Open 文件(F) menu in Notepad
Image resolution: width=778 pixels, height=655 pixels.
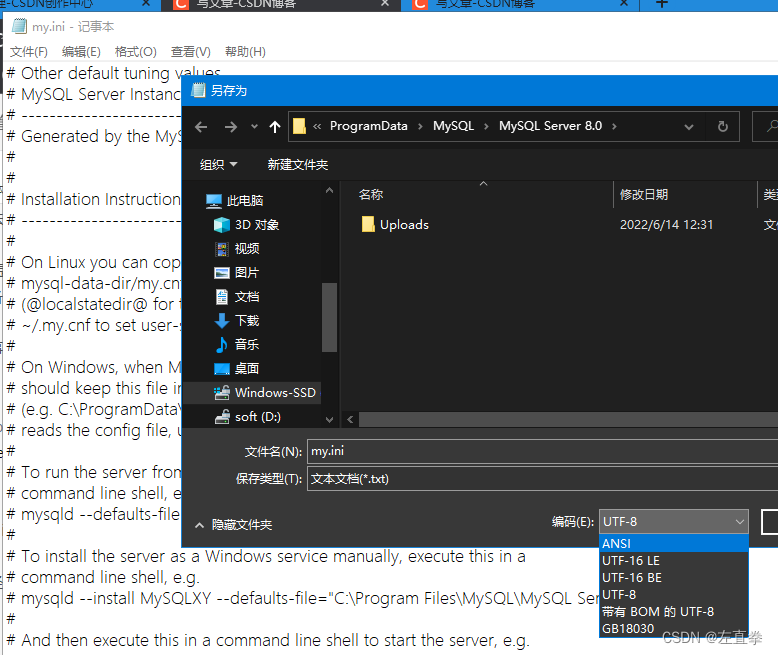click(29, 52)
